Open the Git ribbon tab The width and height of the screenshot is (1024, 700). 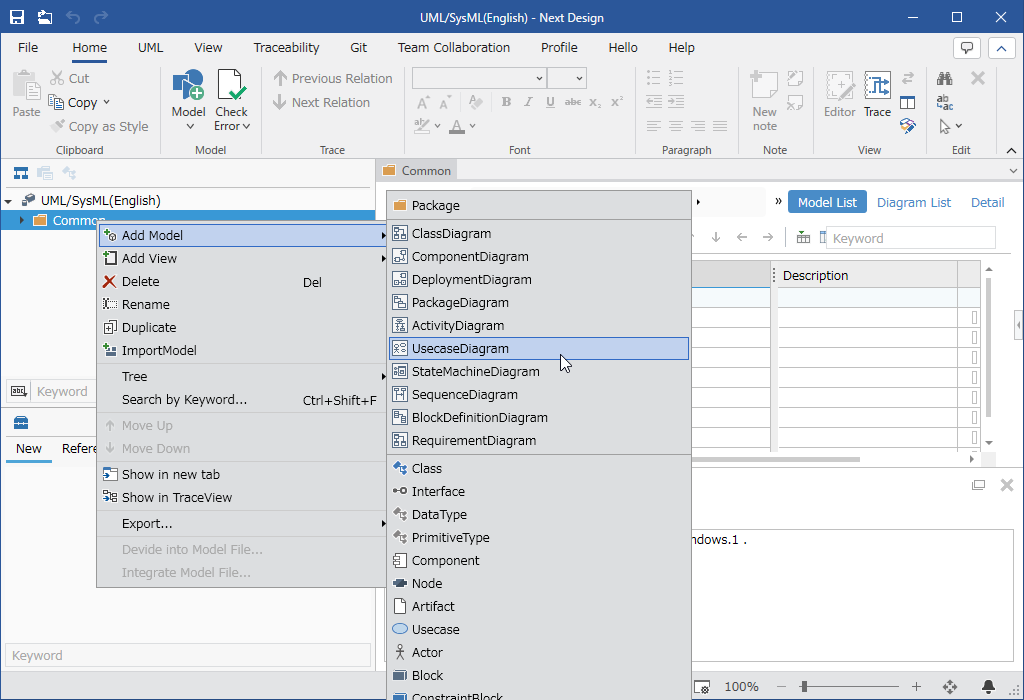click(x=358, y=48)
